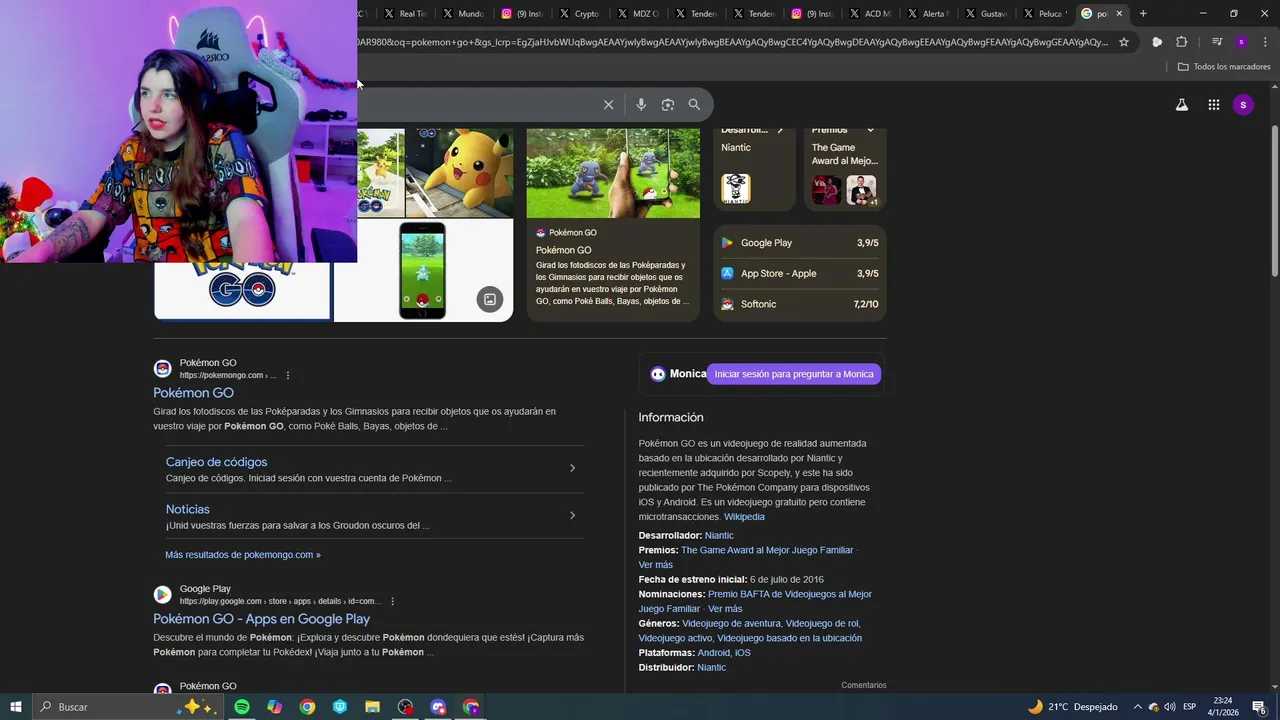The height and width of the screenshot is (720, 1280).
Task: Click the page vertical scrollbar
Action: [1274, 200]
